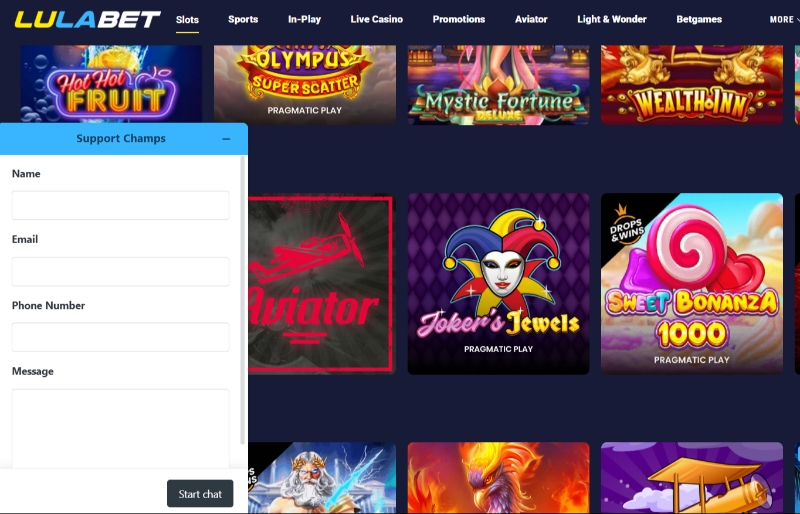Go to the Sports tab
800x514 pixels.
click(243, 19)
